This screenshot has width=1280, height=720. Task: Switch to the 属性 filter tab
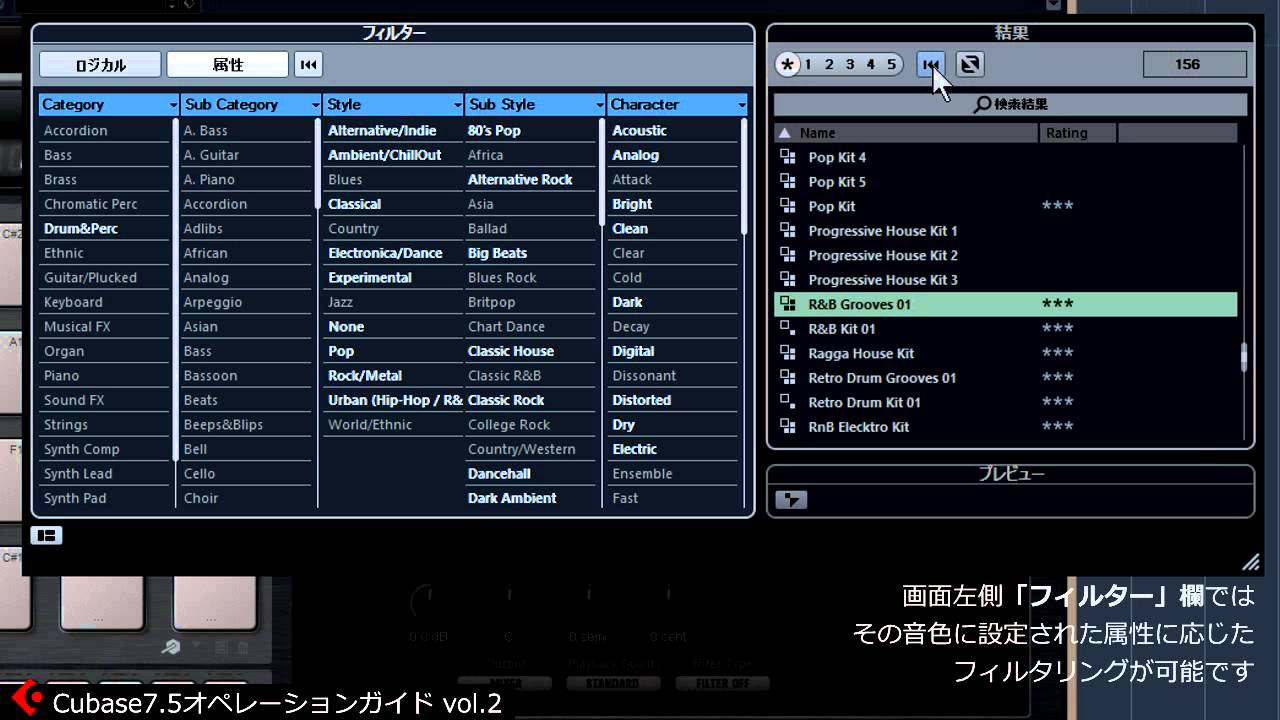coord(228,65)
